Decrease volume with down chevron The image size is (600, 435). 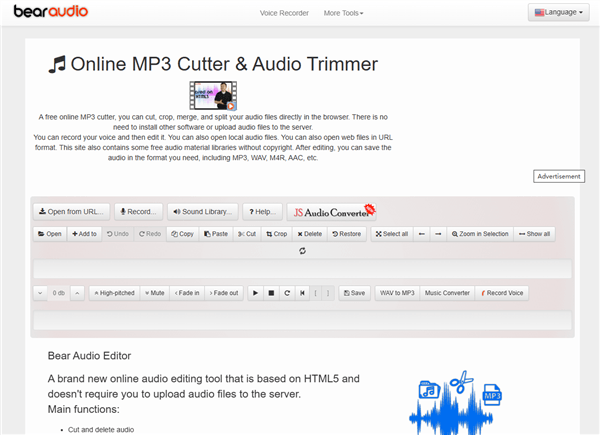pos(40,293)
